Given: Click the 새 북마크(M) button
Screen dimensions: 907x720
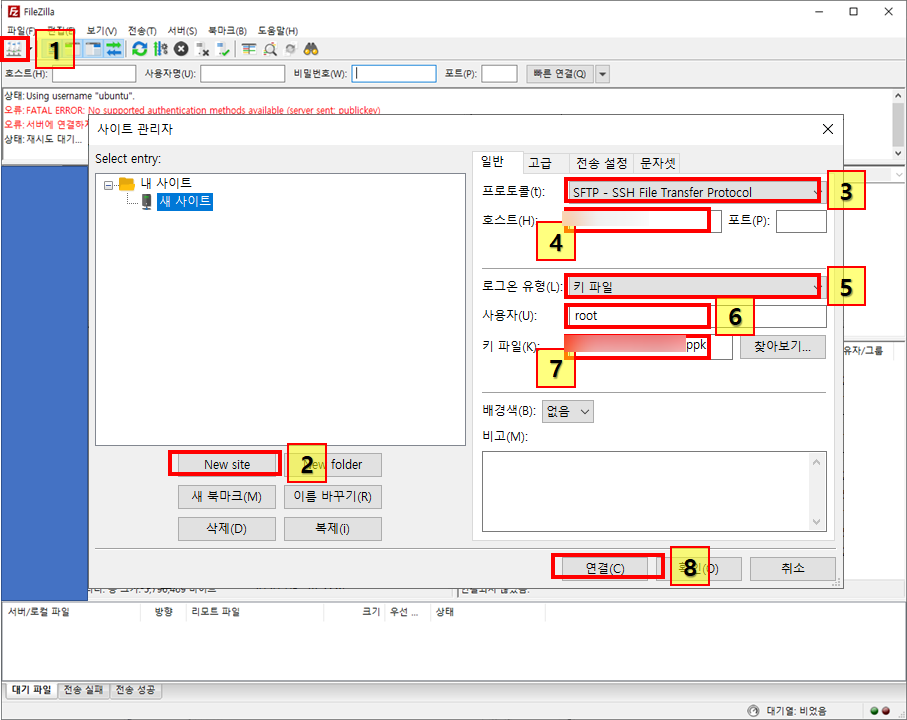Looking at the screenshot, I should pyautogui.click(x=227, y=496).
